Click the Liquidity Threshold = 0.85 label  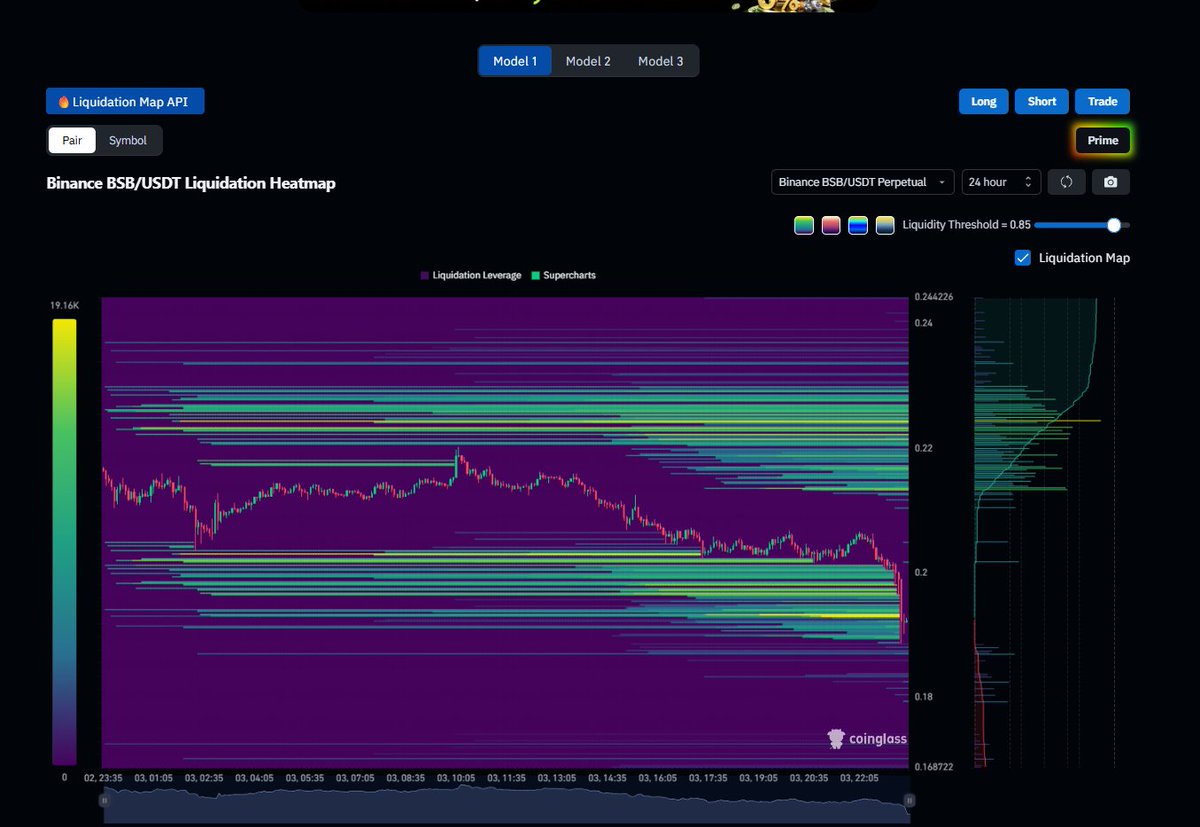[966, 225]
